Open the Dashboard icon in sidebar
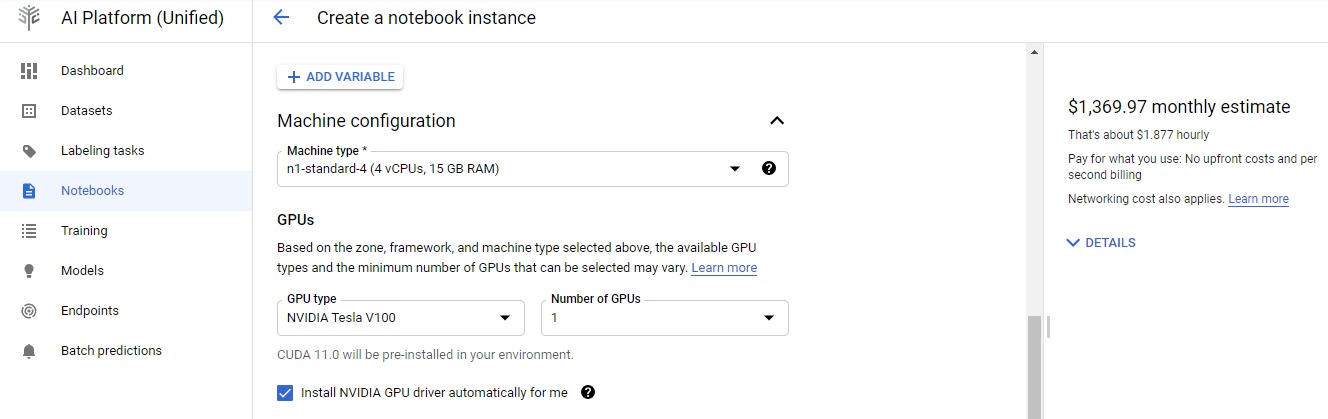Viewport: 1328px width, 419px height. [29, 71]
